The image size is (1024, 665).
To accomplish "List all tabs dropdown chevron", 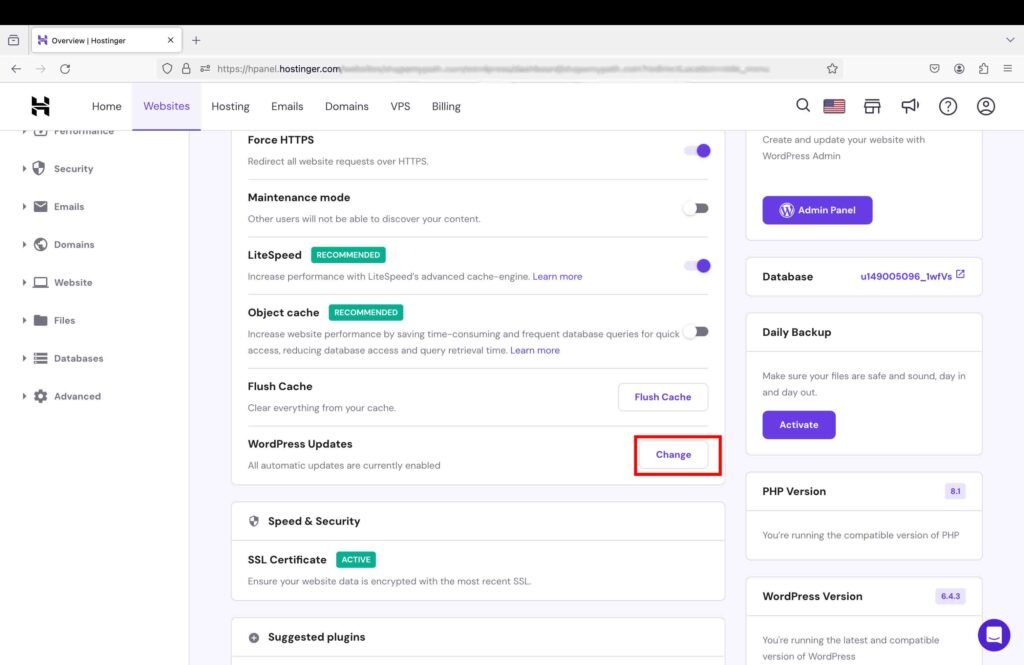I will pyautogui.click(x=1010, y=40).
